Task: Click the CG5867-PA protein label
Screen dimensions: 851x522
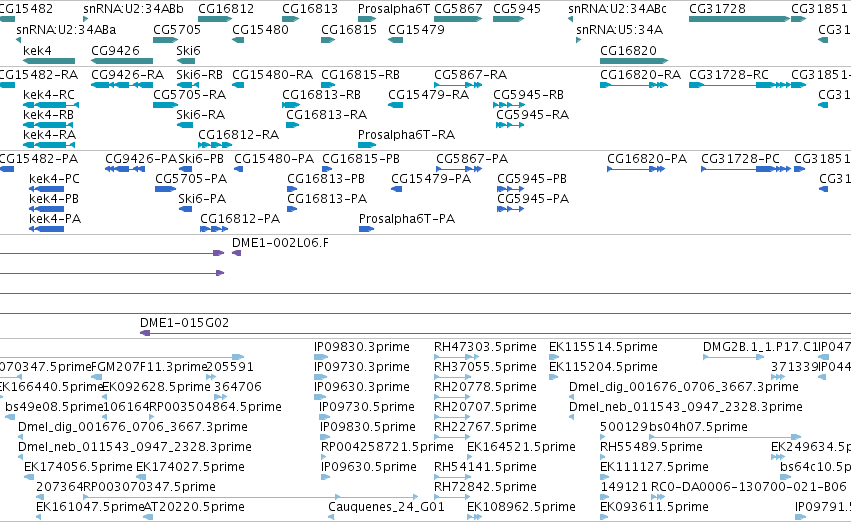Action: click(x=472, y=159)
